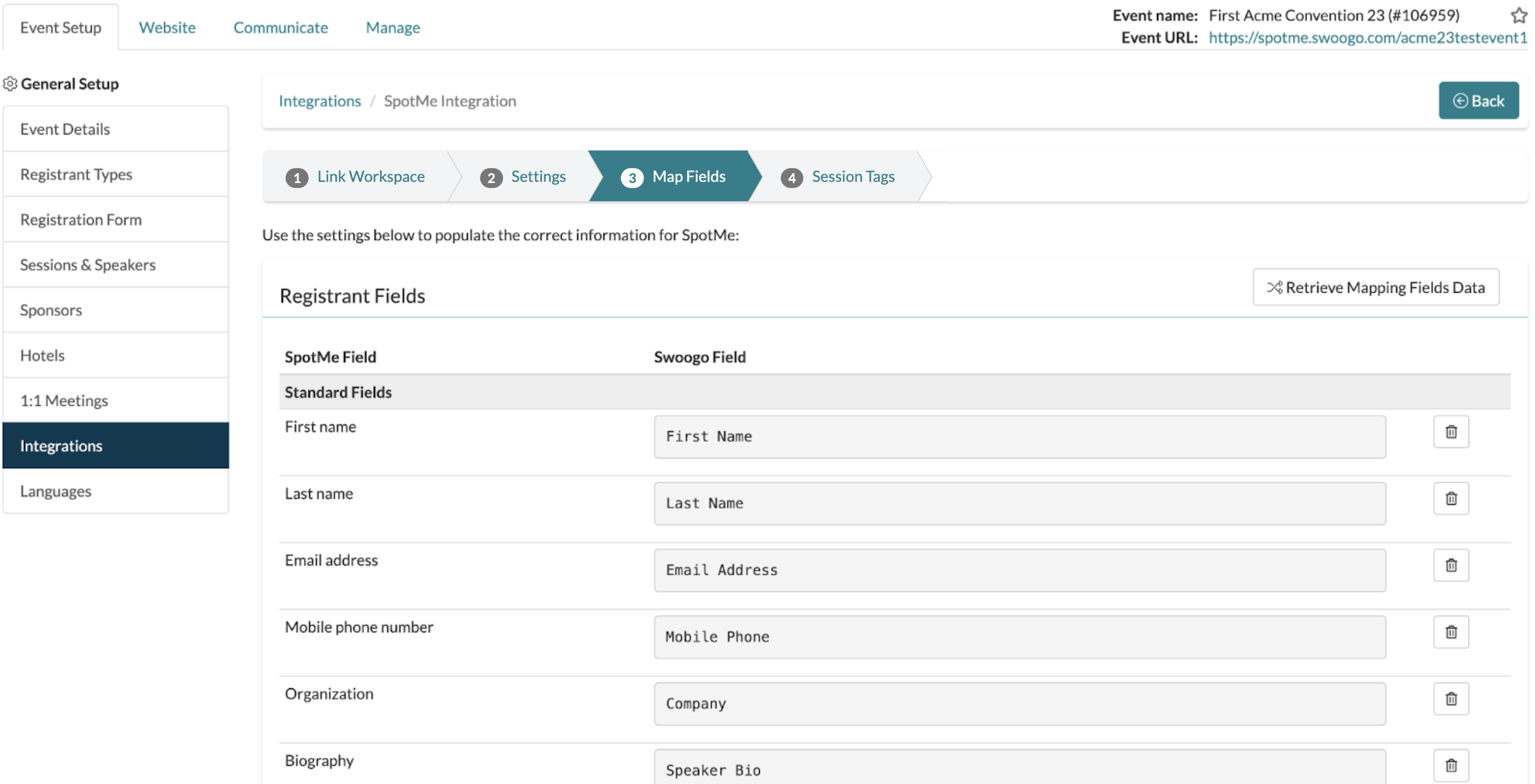Remove the Speaker Bio mapping
Viewport: 1535px width, 784px height.
click(1451, 764)
